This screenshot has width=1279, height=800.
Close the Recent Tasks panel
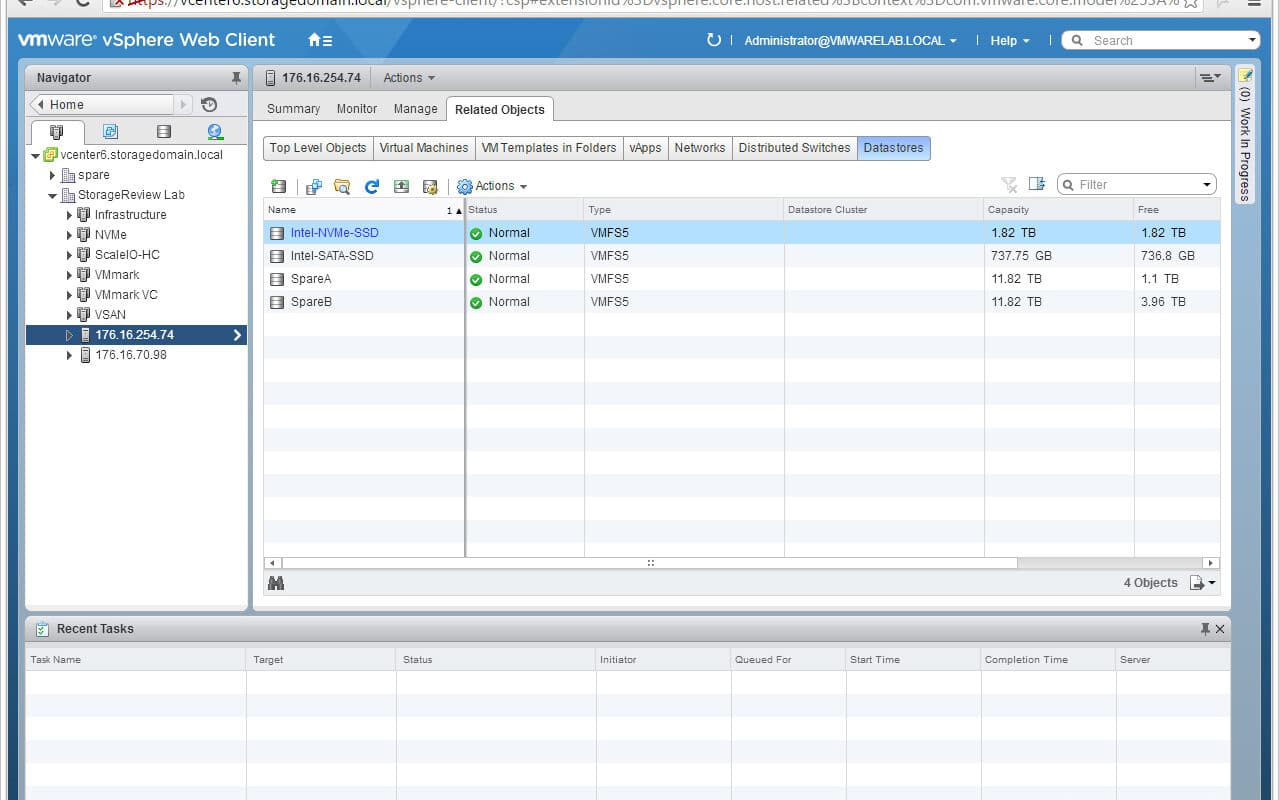[1220, 629]
